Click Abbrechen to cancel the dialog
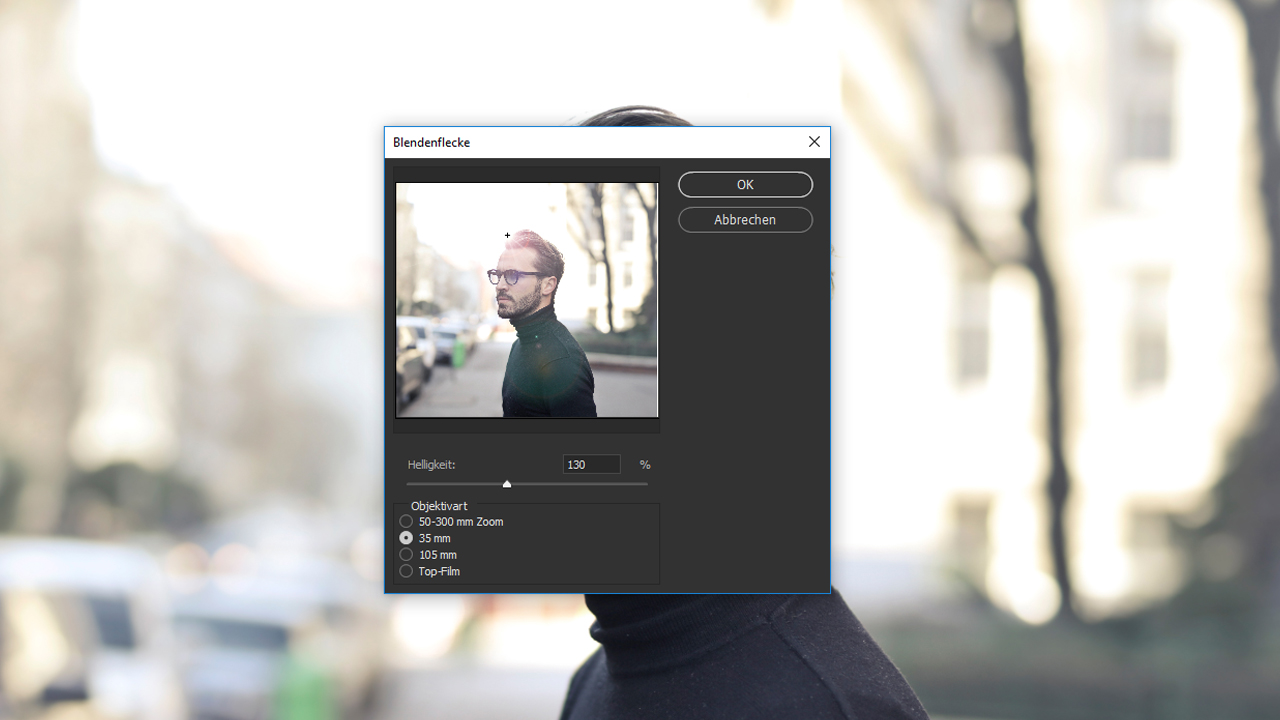 click(745, 220)
